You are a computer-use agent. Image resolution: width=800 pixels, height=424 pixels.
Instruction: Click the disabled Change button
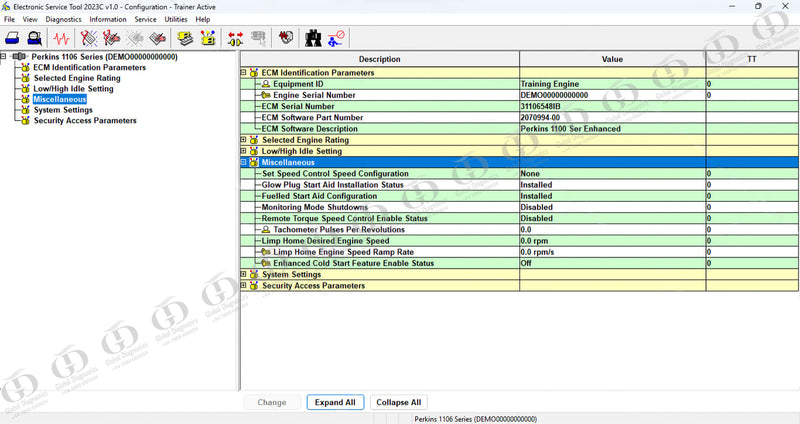[271, 402]
